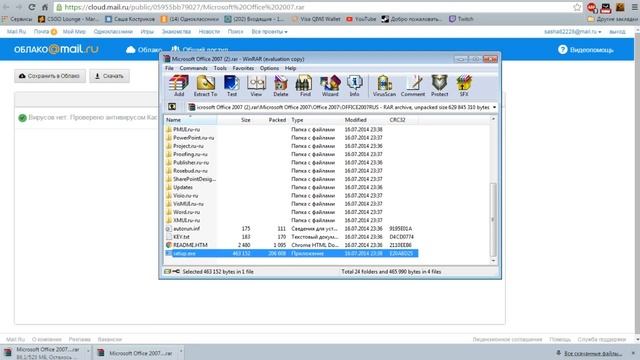This screenshot has height=360, width=640.
Task: Select the setup.exe file row
Action: [x=291, y=253]
